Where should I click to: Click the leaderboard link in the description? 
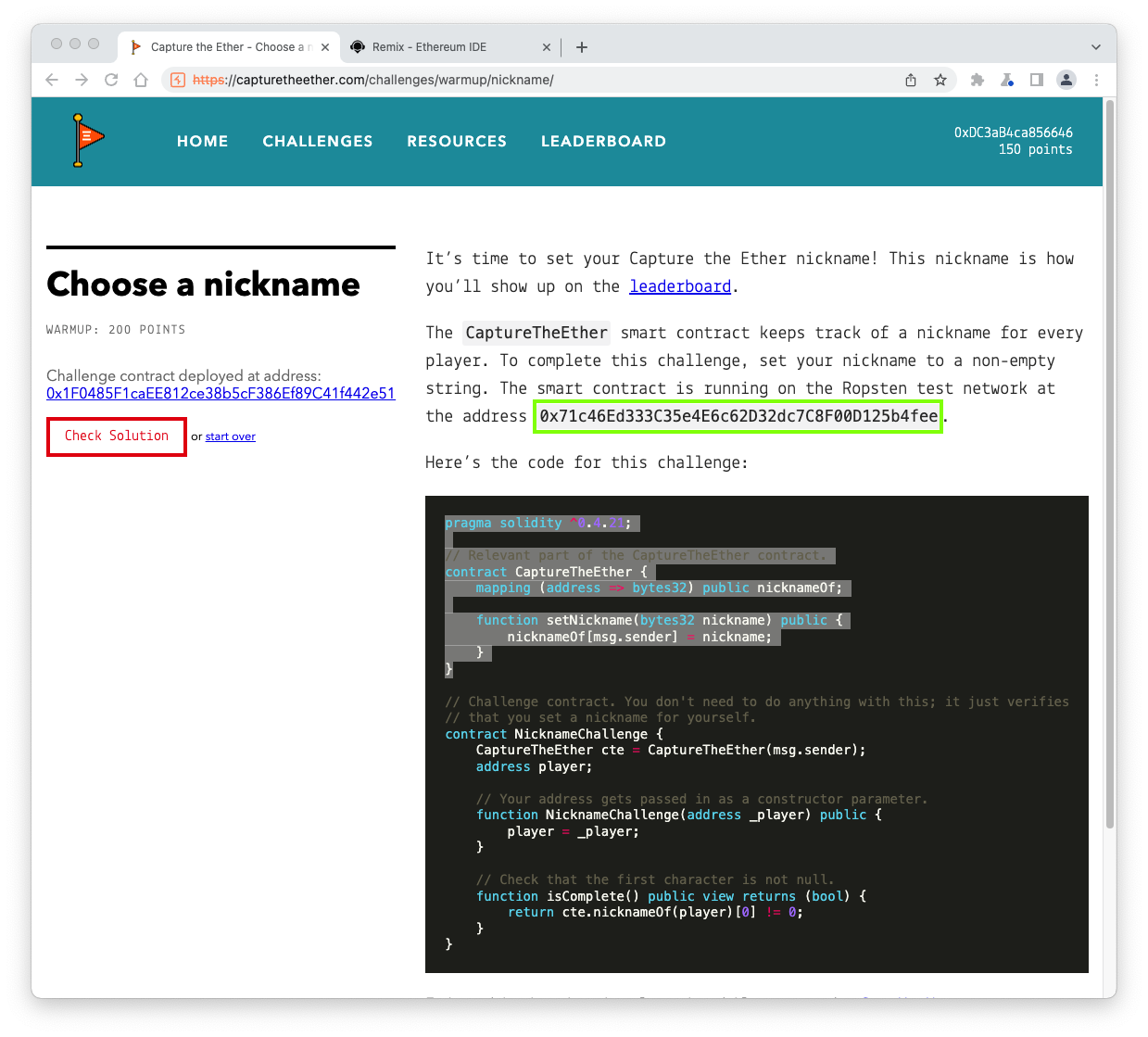pyautogui.click(x=680, y=286)
